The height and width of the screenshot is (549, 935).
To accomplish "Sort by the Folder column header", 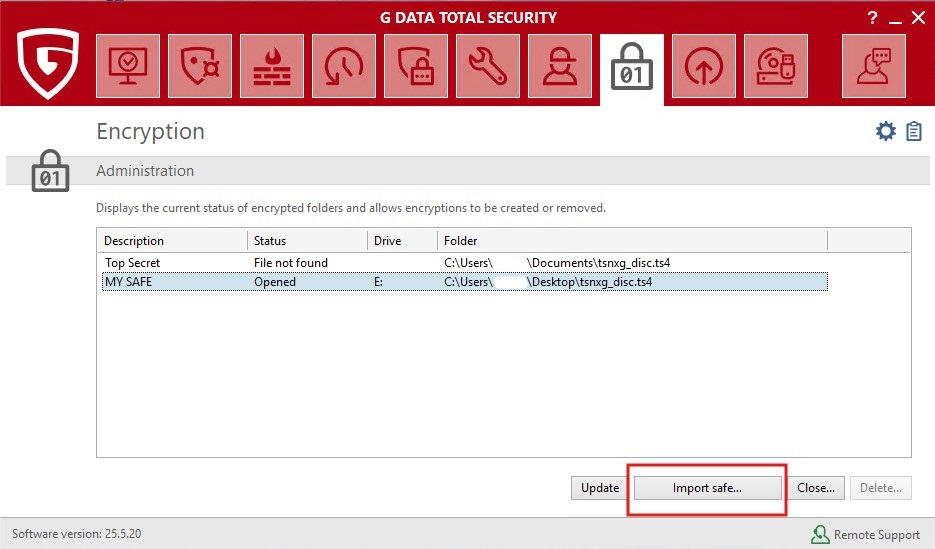I will 633,241.
